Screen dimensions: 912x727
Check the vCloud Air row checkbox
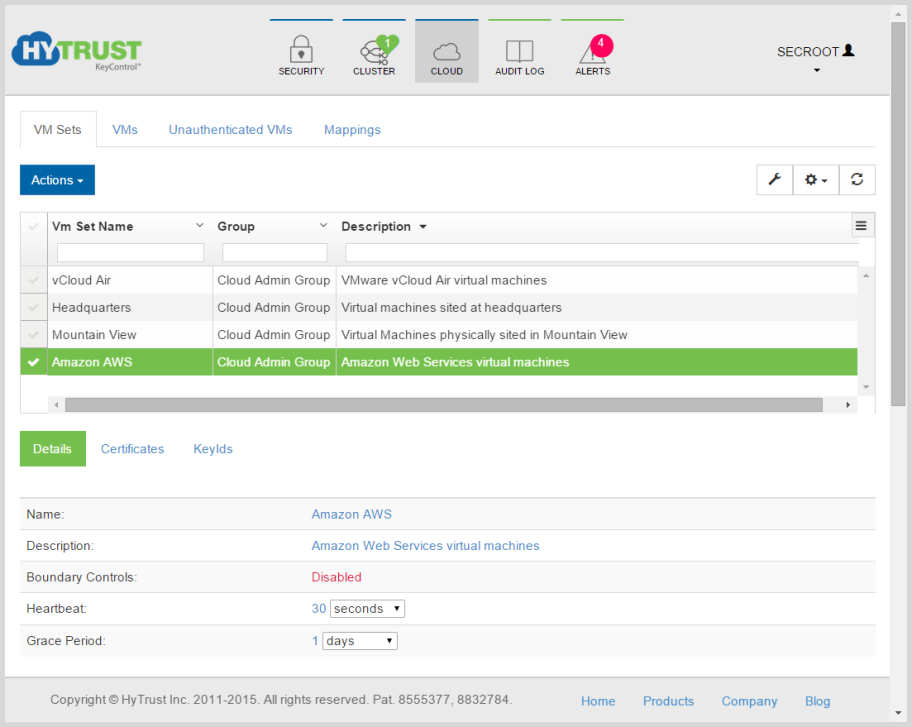coord(33,280)
